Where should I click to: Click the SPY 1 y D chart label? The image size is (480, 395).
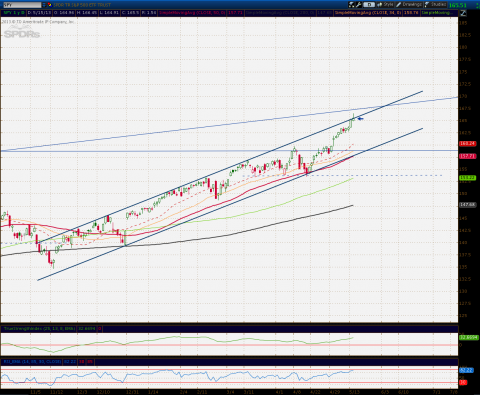coord(13,13)
